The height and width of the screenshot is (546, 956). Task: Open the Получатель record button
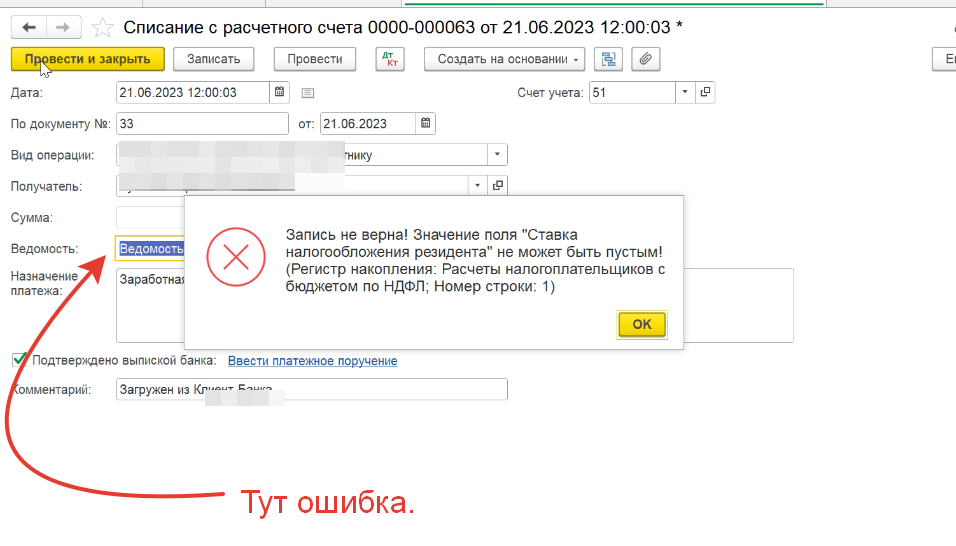497,186
